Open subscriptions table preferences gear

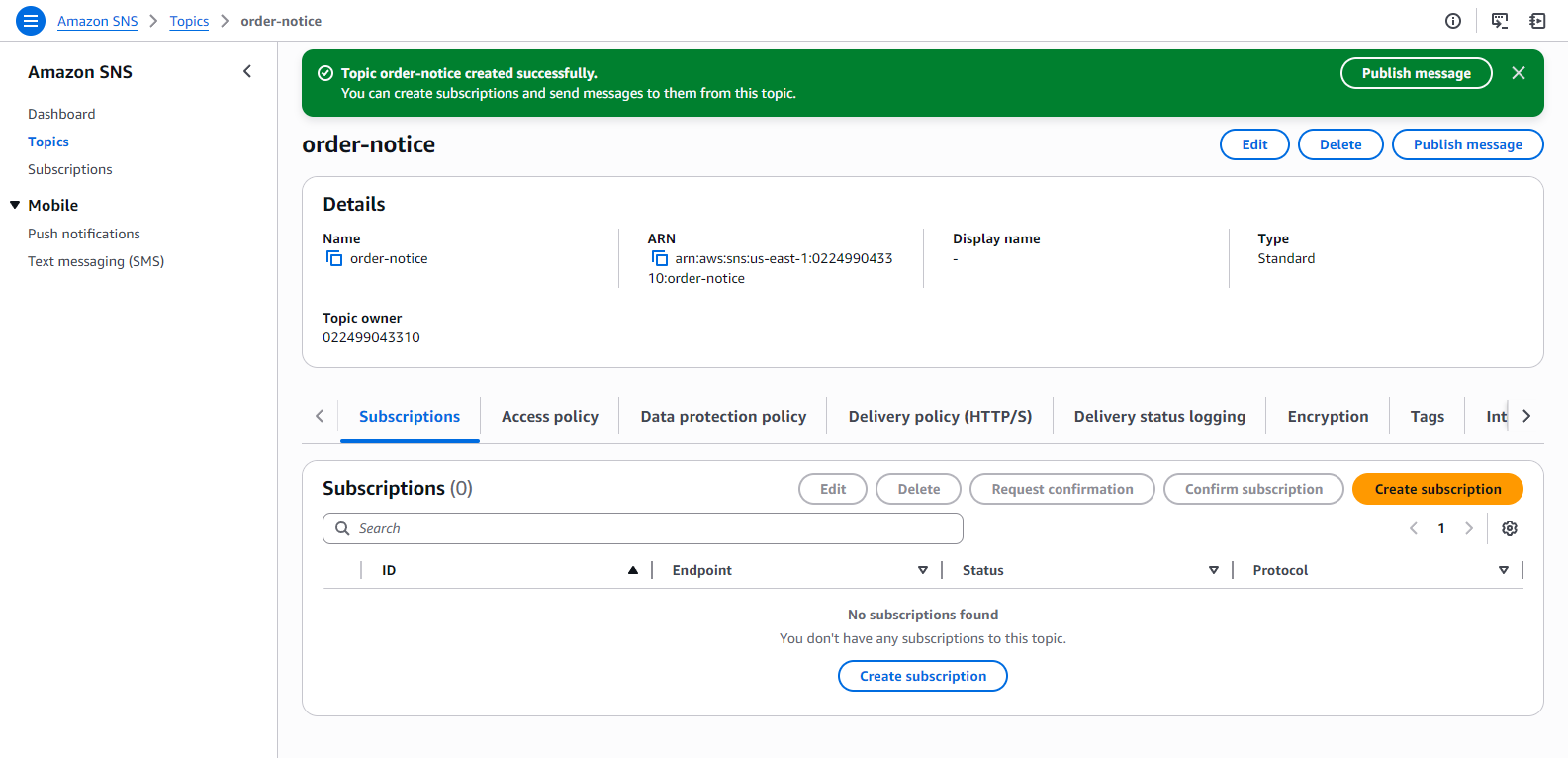1510,528
